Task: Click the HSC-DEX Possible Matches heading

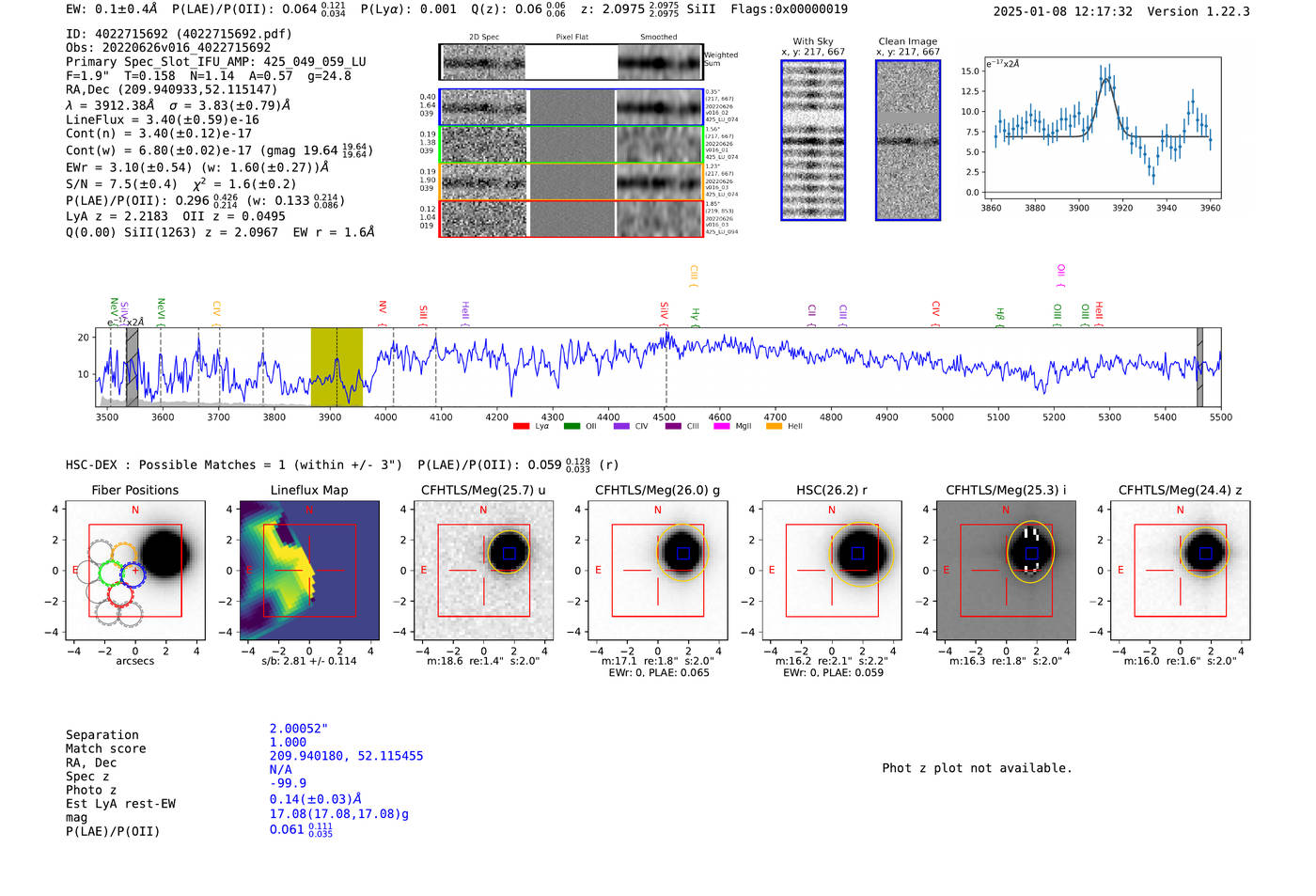Action: coord(234,465)
